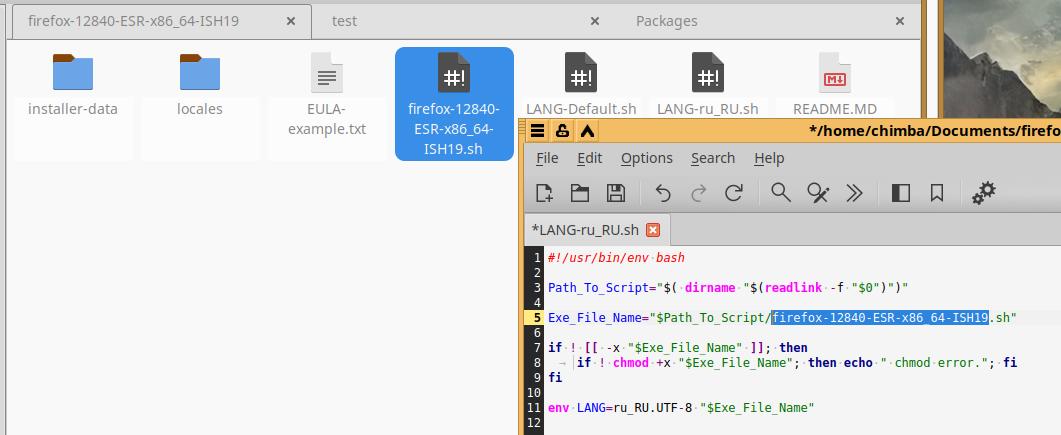Image resolution: width=1061 pixels, height=435 pixels.
Task: Toggle the bookmark on current line
Action: click(937, 193)
